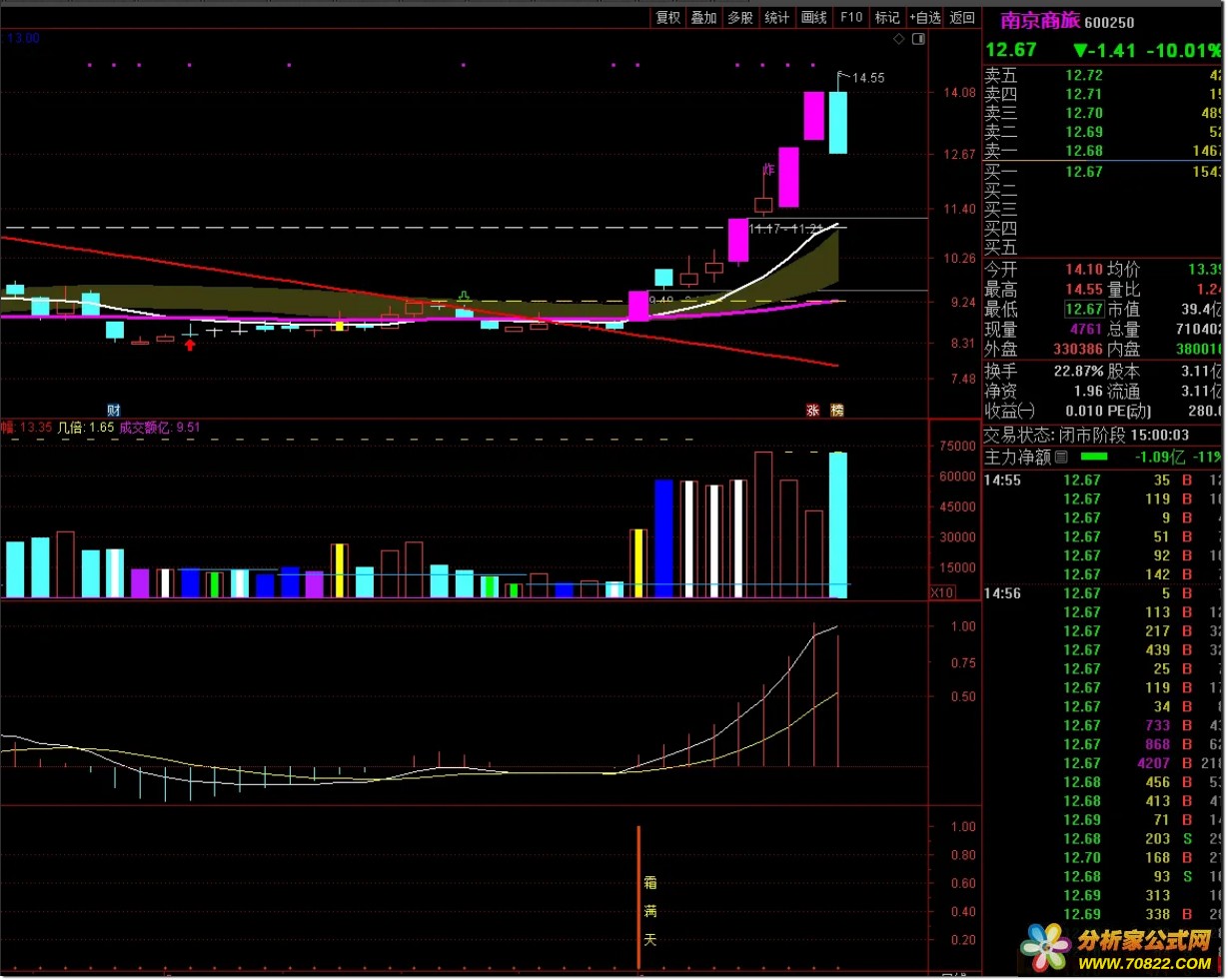Click the 霜满天 signal bar in the bottom indicator
The width and height of the screenshot is (1228, 980).
click(x=639, y=896)
